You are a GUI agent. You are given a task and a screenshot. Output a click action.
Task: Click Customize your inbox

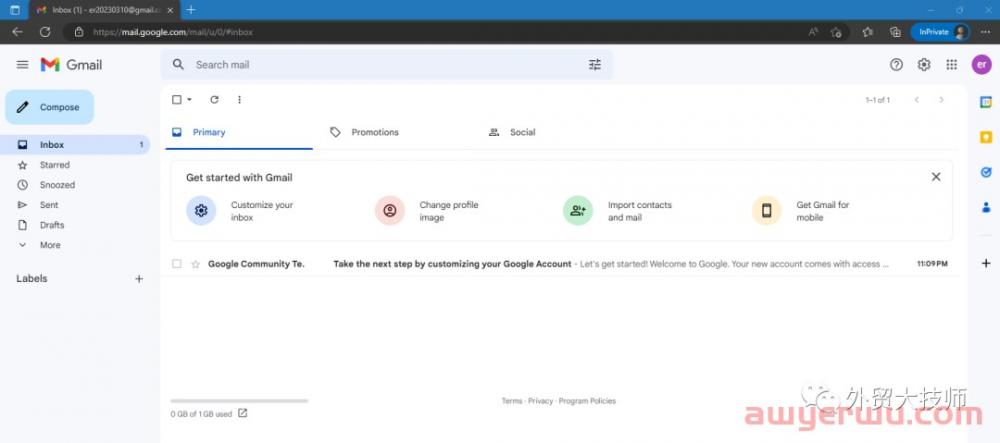(240, 211)
